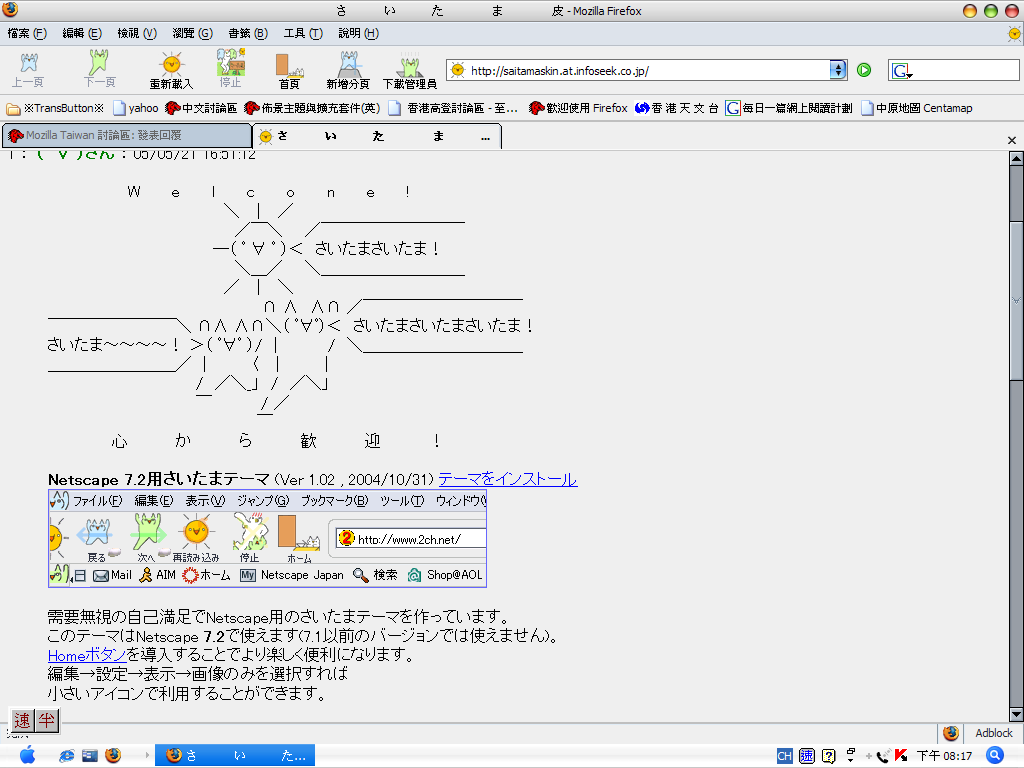Toggle the 速 input method button
This screenshot has height=768, width=1024.
[x=23, y=720]
